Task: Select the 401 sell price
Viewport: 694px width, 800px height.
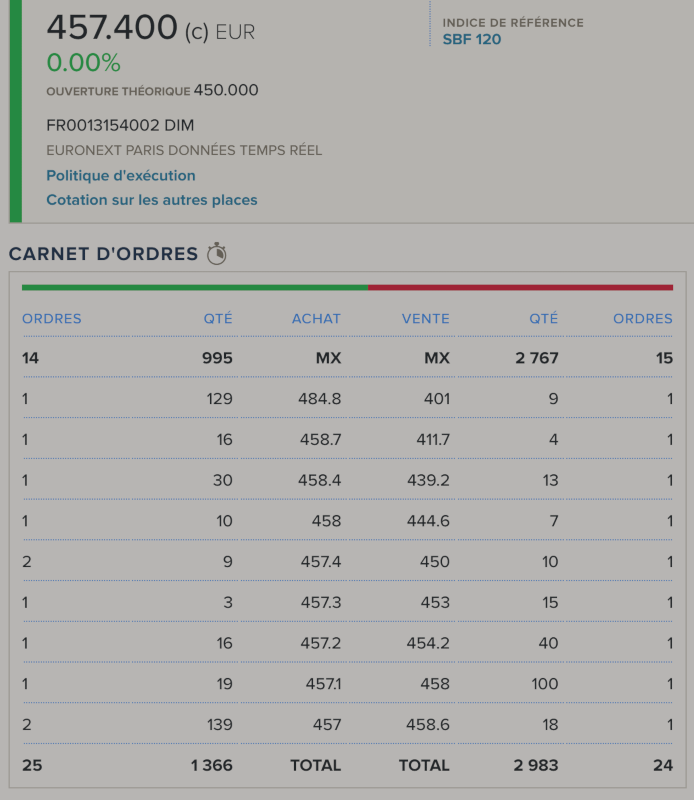Action: click(x=435, y=399)
